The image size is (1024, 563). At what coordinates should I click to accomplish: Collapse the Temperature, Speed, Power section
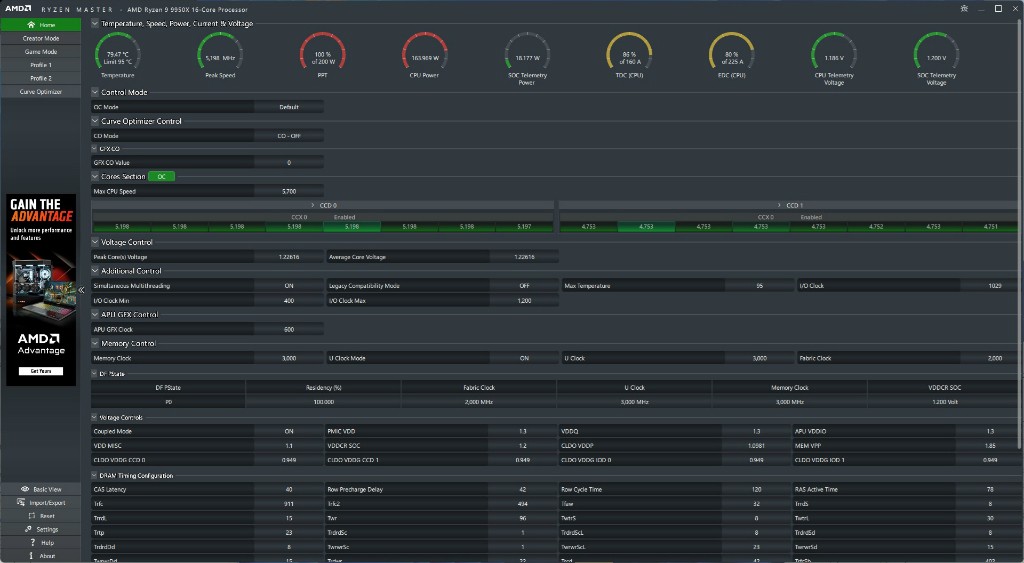tap(95, 23)
